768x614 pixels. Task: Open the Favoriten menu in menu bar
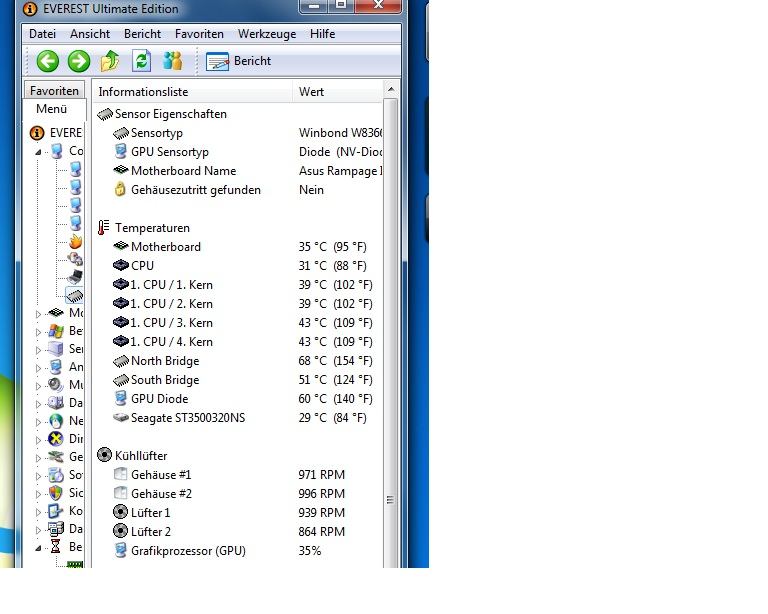(199, 34)
